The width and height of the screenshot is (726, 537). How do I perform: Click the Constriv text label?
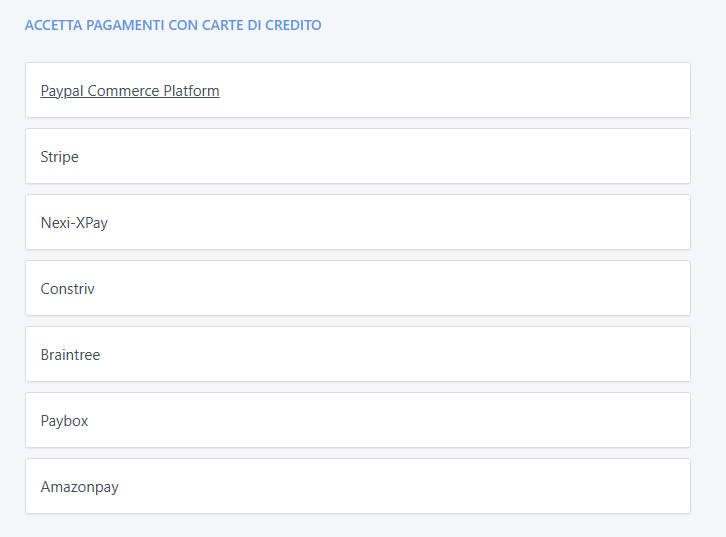68,289
